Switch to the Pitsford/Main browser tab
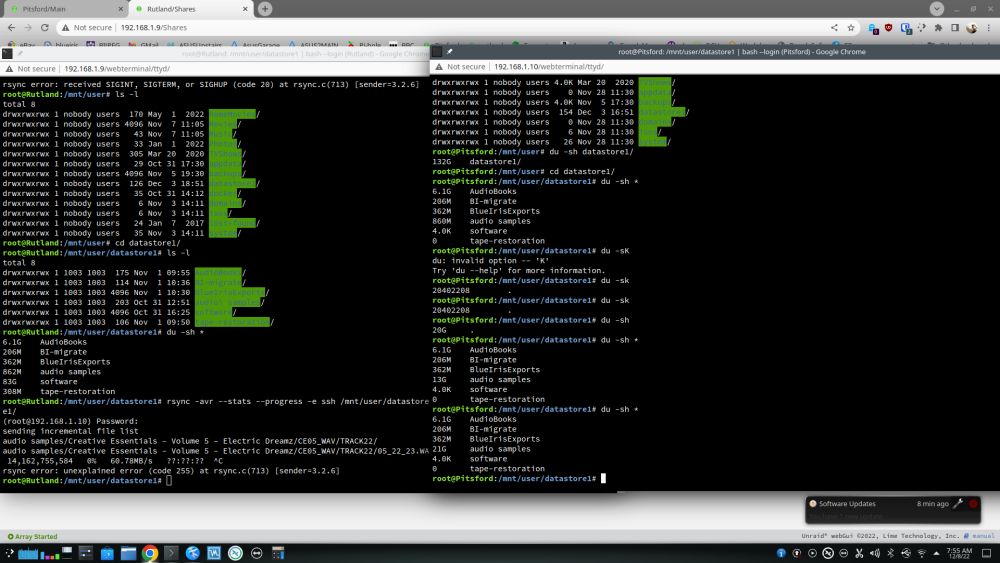This screenshot has width=1000, height=563. click(64, 9)
